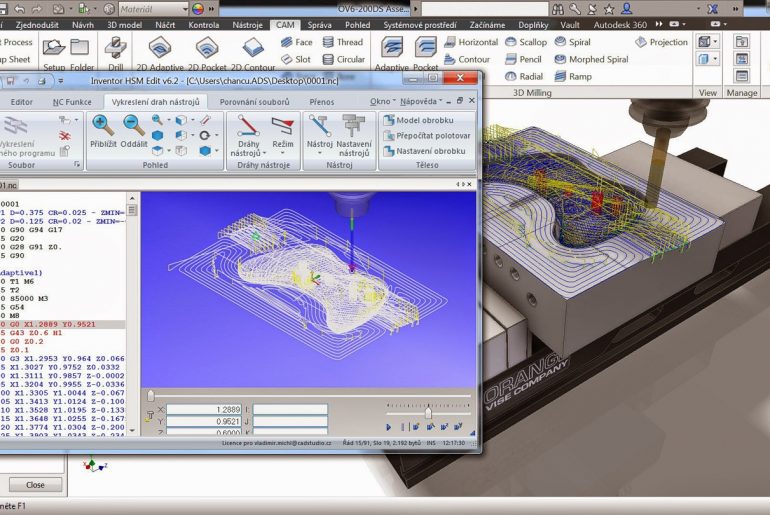
Task: Select the 2D Pocket toolpath icon
Action: pyautogui.click(x=206, y=47)
